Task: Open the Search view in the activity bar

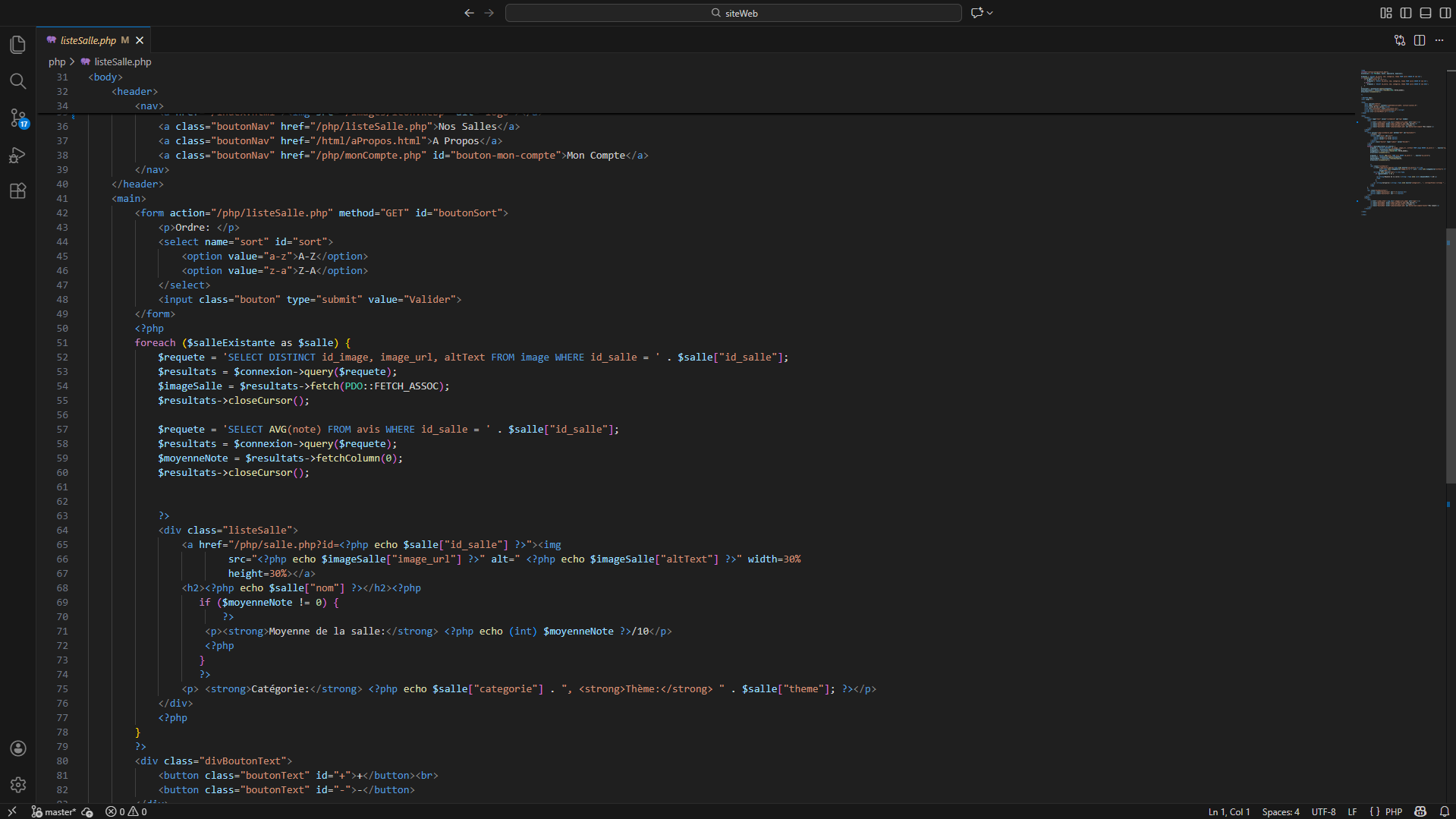Action: 18,81
